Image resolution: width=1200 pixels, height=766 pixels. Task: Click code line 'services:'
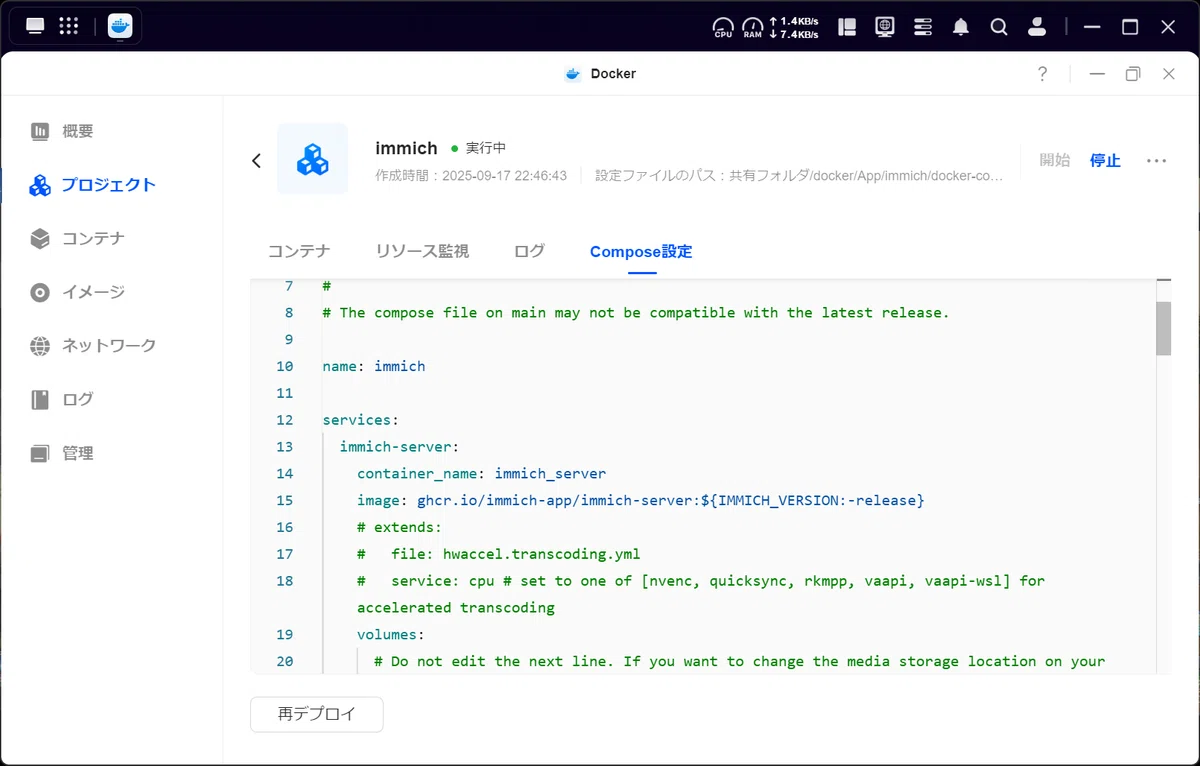click(361, 420)
